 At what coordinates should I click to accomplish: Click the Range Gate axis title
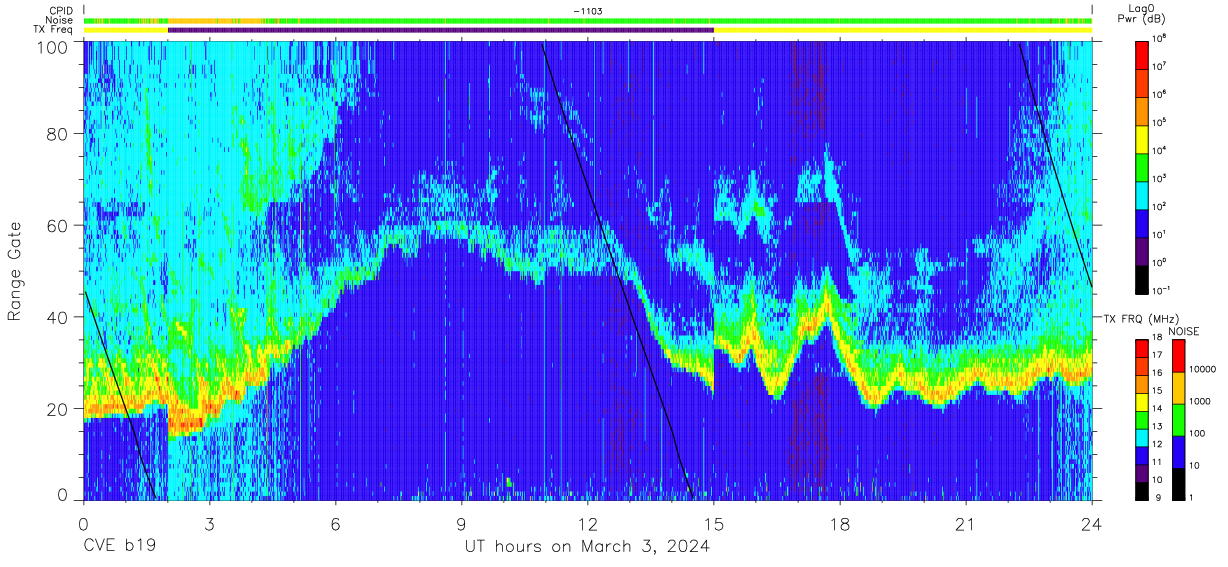[15, 272]
